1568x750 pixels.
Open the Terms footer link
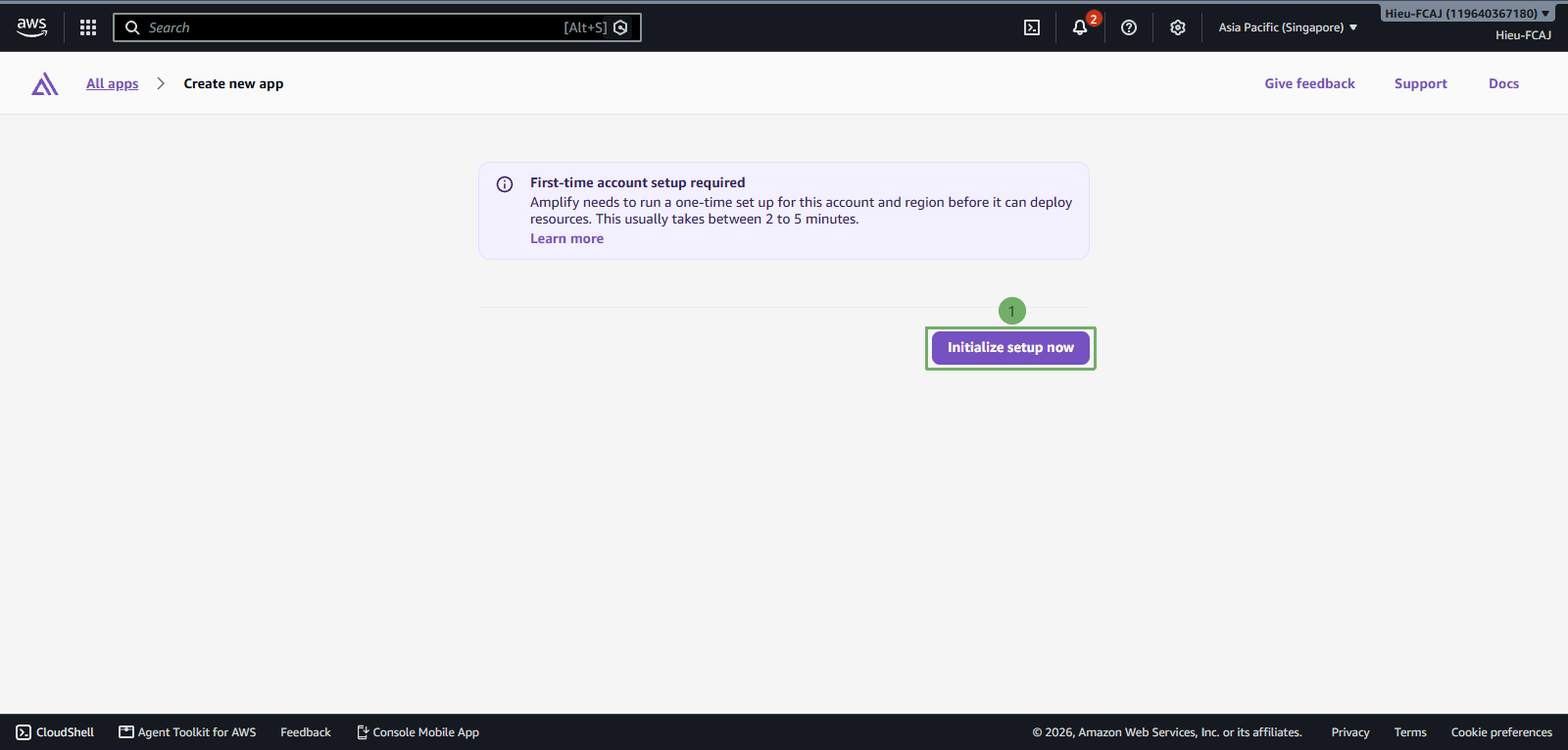pyautogui.click(x=1410, y=732)
